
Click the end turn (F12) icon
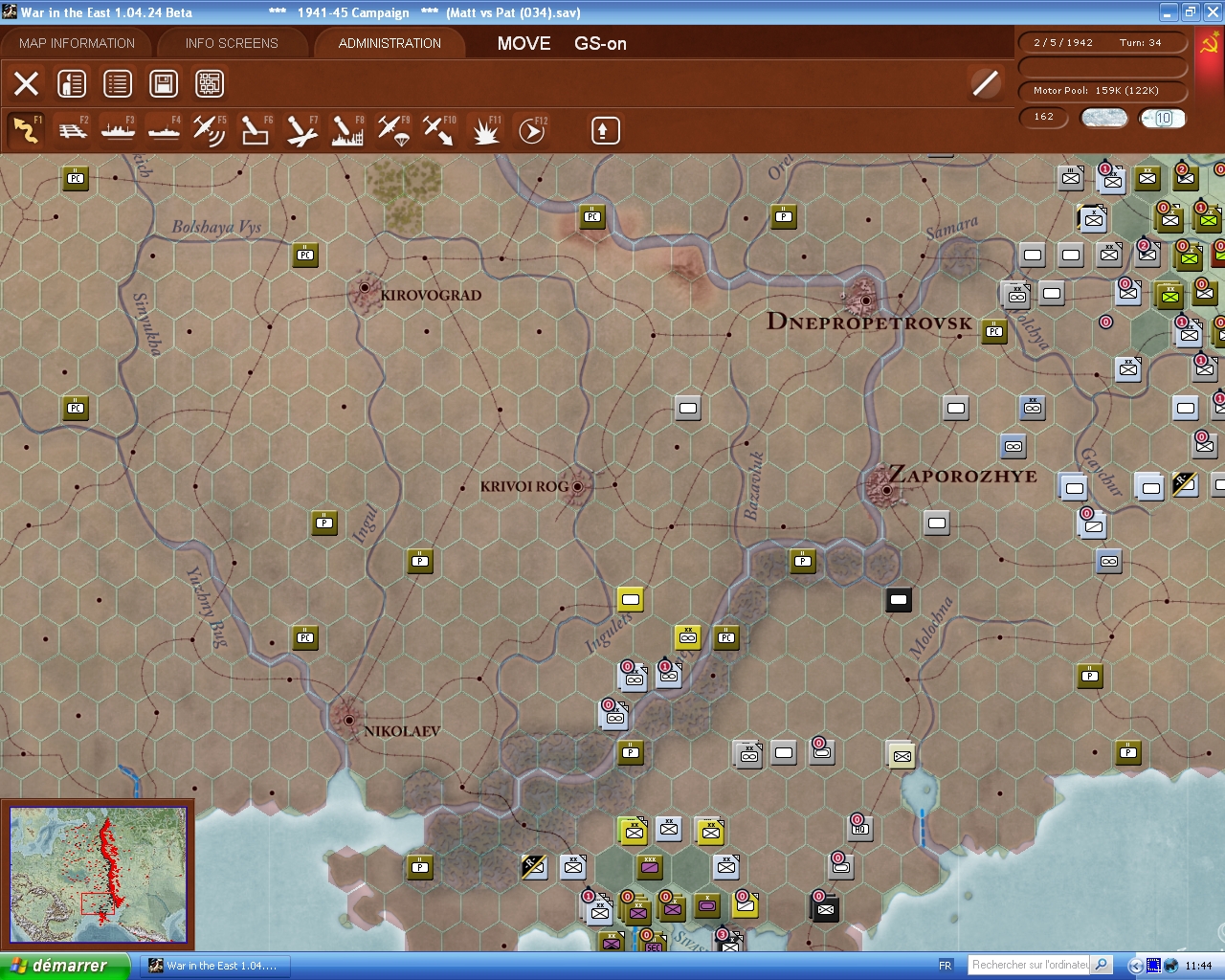(531, 130)
